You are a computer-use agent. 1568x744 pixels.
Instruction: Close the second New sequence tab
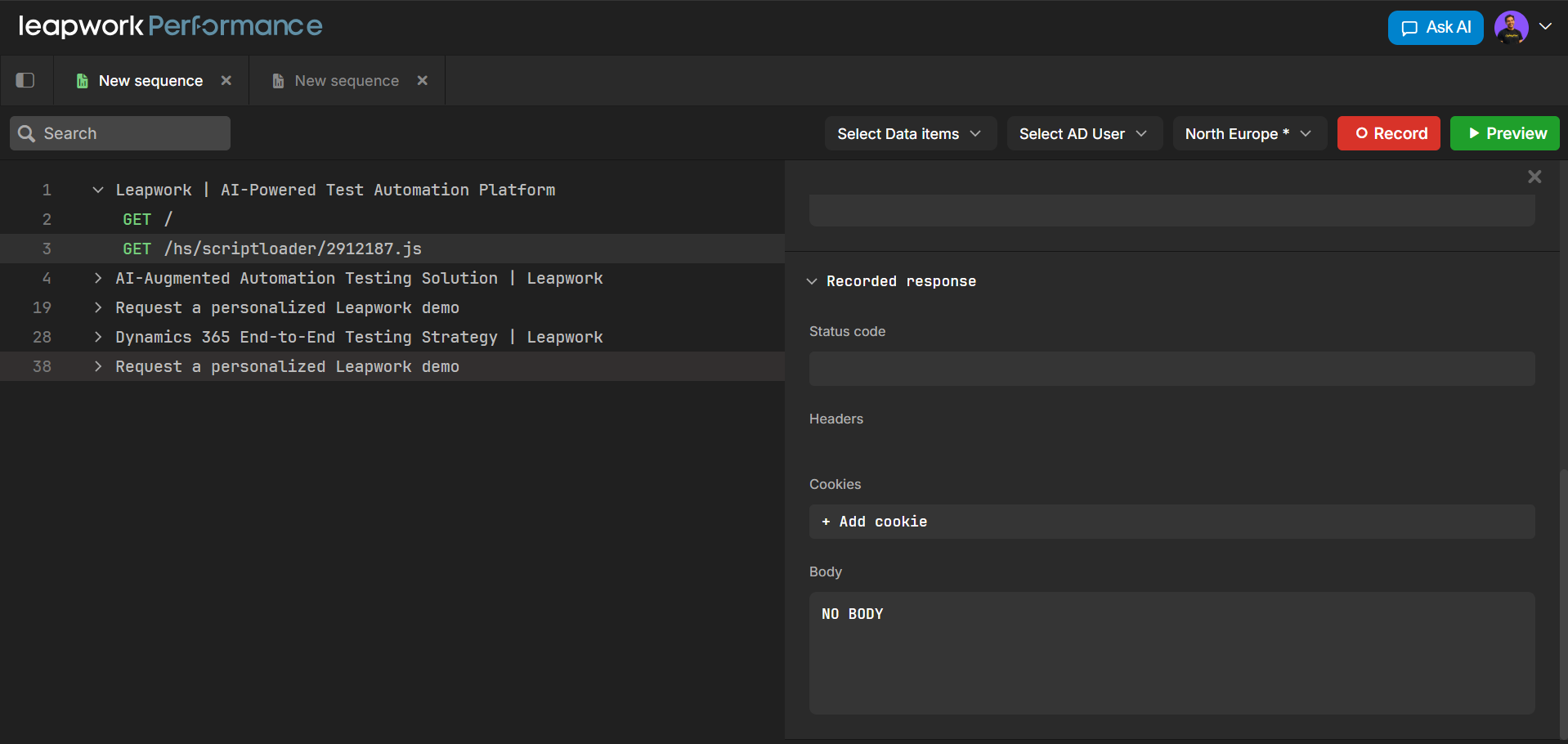tap(423, 80)
